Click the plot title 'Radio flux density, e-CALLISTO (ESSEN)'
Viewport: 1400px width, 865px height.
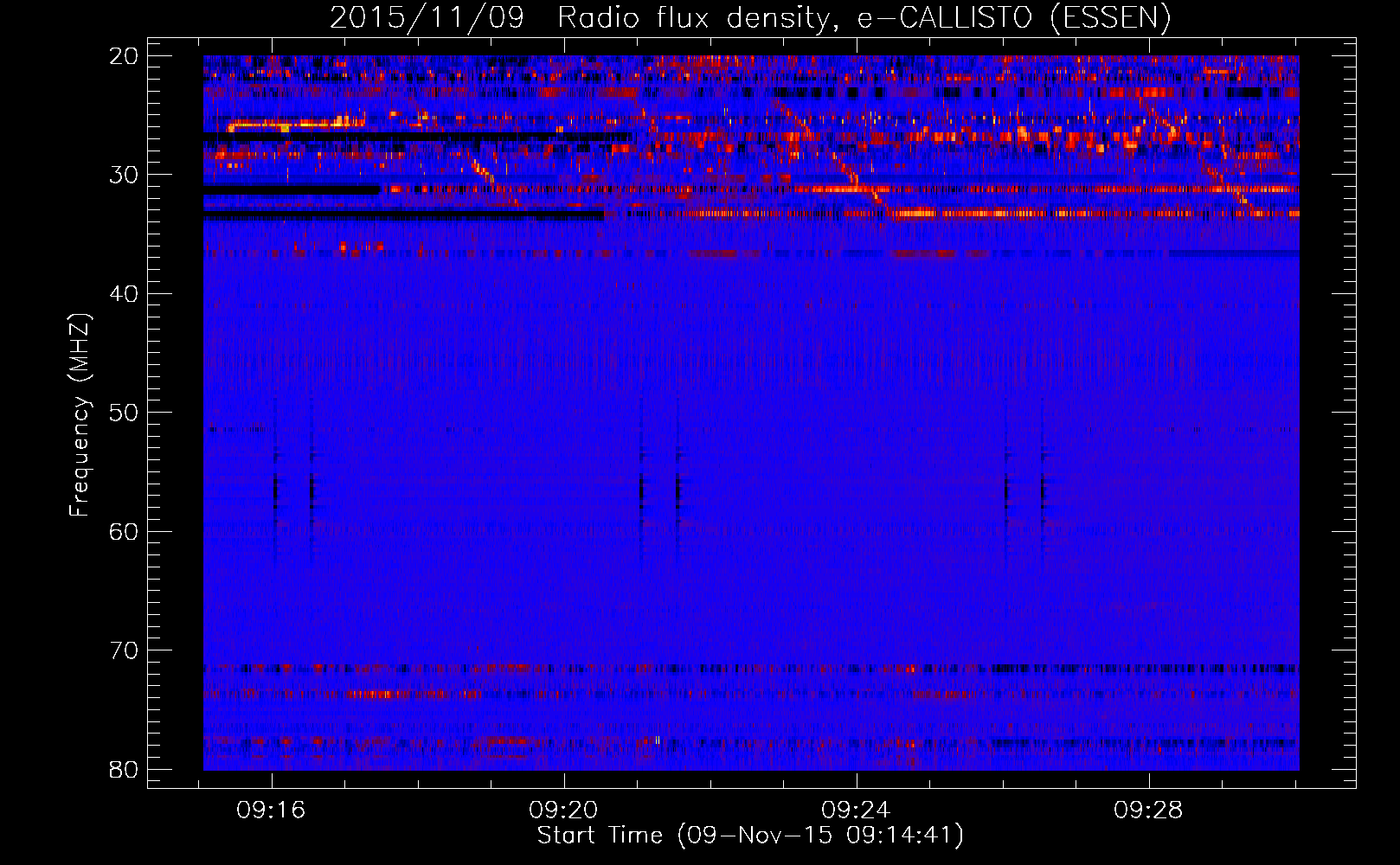(x=864, y=18)
